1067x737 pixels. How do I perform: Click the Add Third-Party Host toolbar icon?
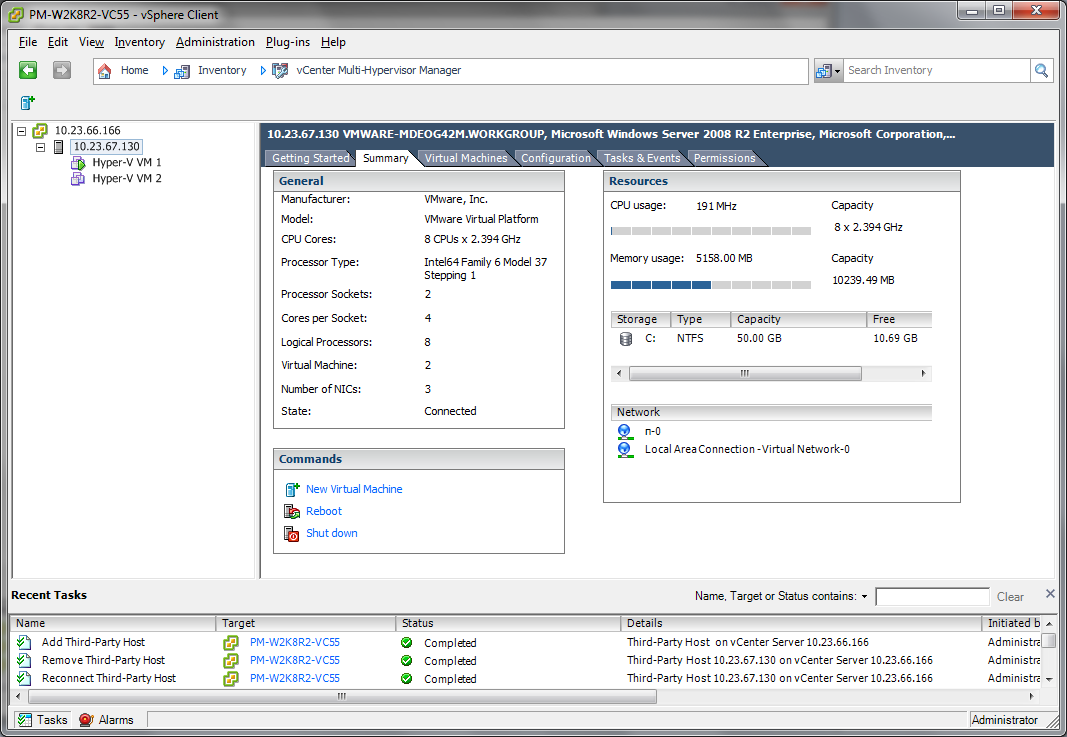tap(27, 103)
